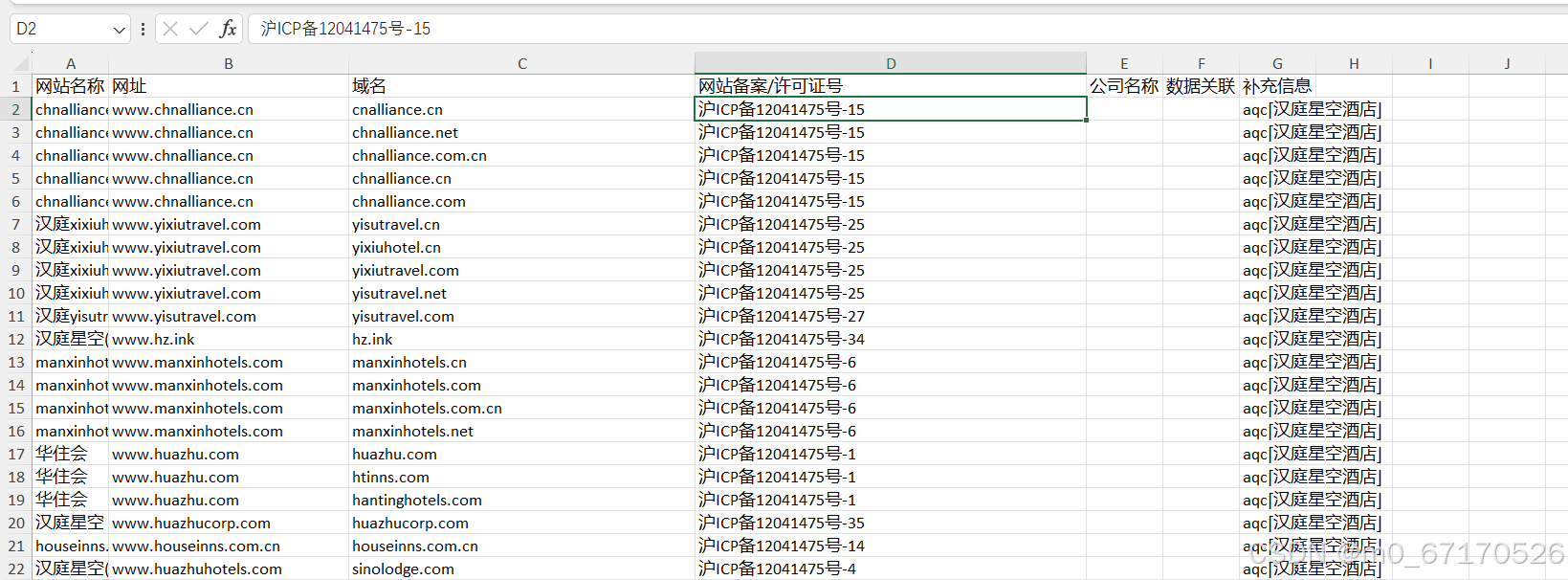Click the formula bar options dots
The image size is (1568, 580).
point(143,29)
